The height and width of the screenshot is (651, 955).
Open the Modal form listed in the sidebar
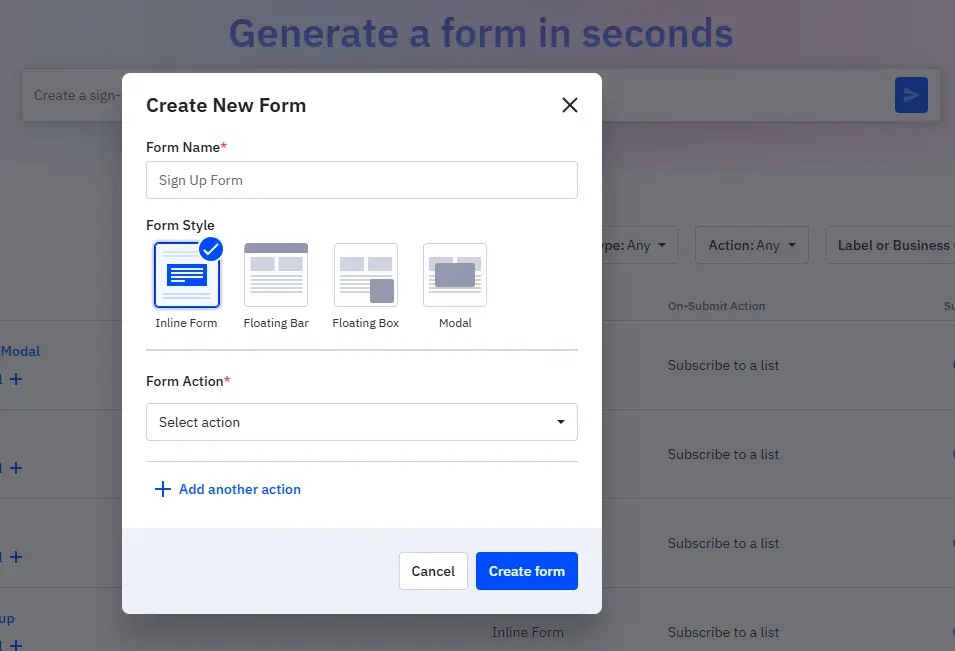(22, 351)
